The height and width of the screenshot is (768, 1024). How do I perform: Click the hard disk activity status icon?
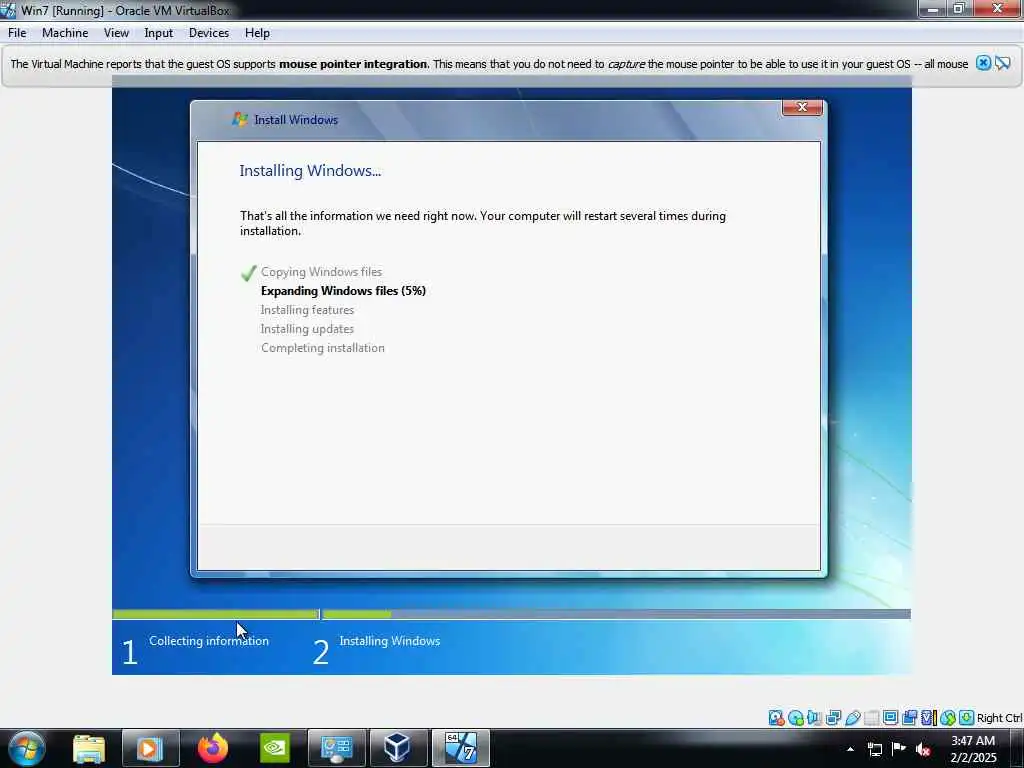776,718
